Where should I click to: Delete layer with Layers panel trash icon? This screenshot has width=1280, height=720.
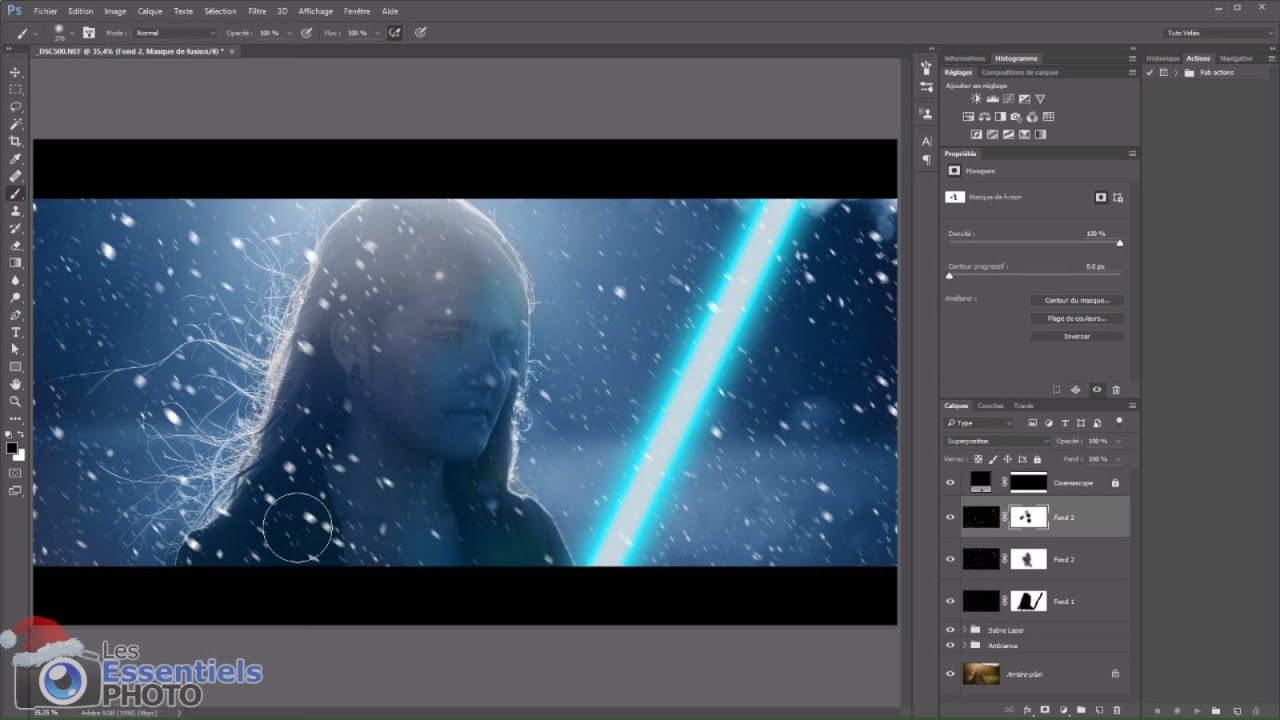(x=1117, y=710)
